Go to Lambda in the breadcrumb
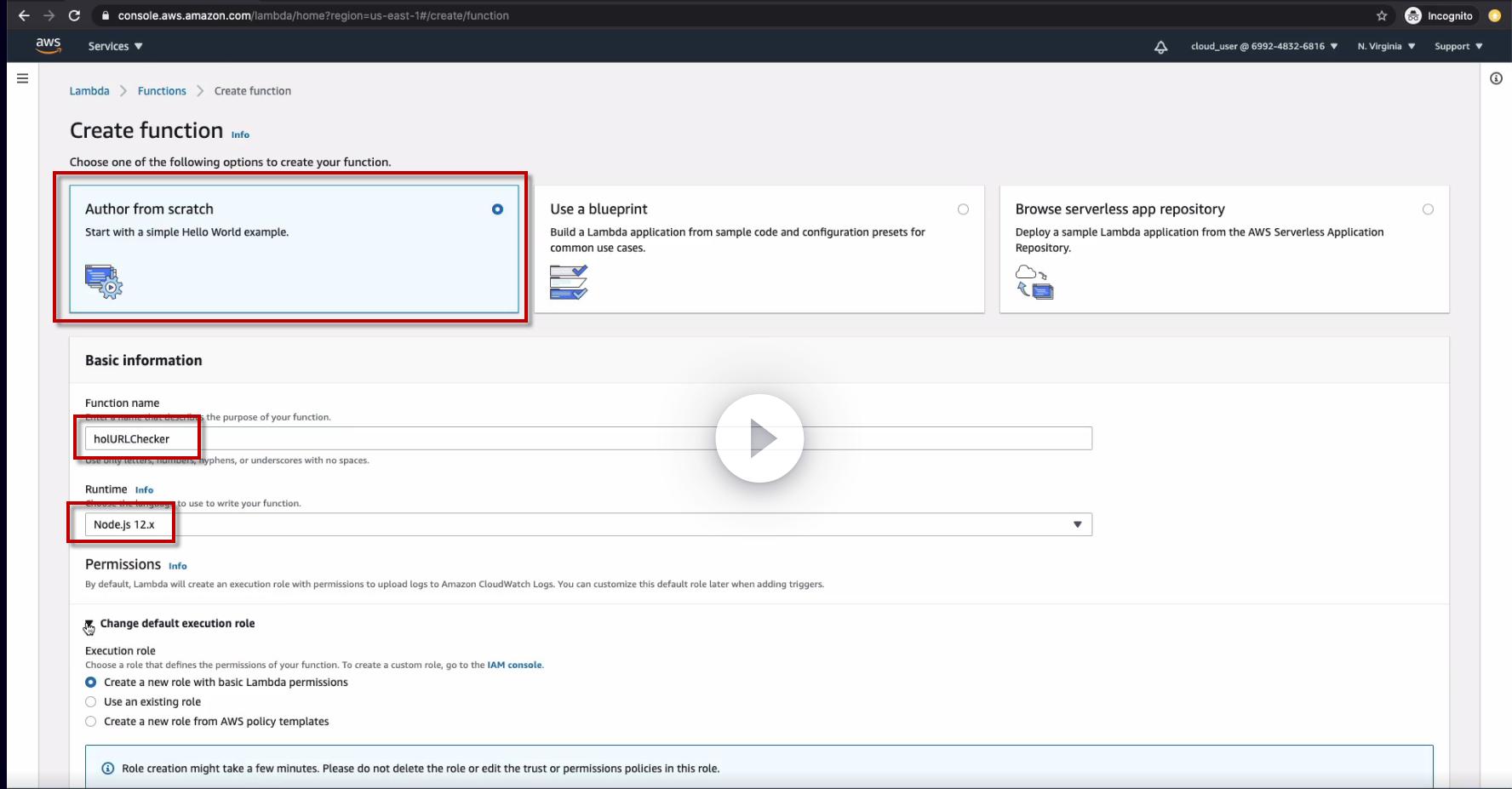 [x=89, y=91]
